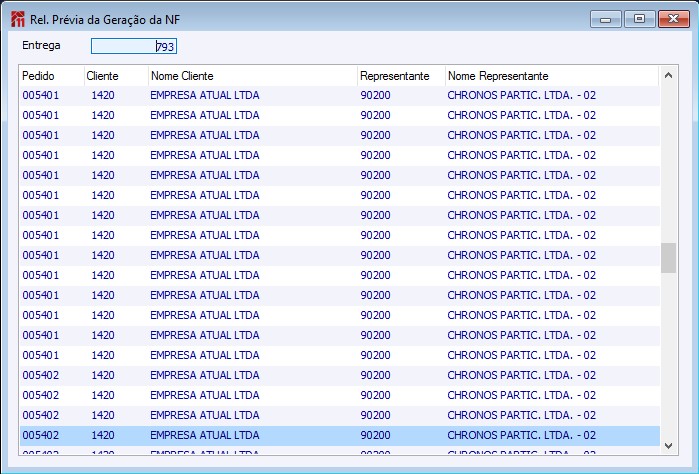Sort by the Pedido column header
The height and width of the screenshot is (474, 699).
[x=52, y=76]
